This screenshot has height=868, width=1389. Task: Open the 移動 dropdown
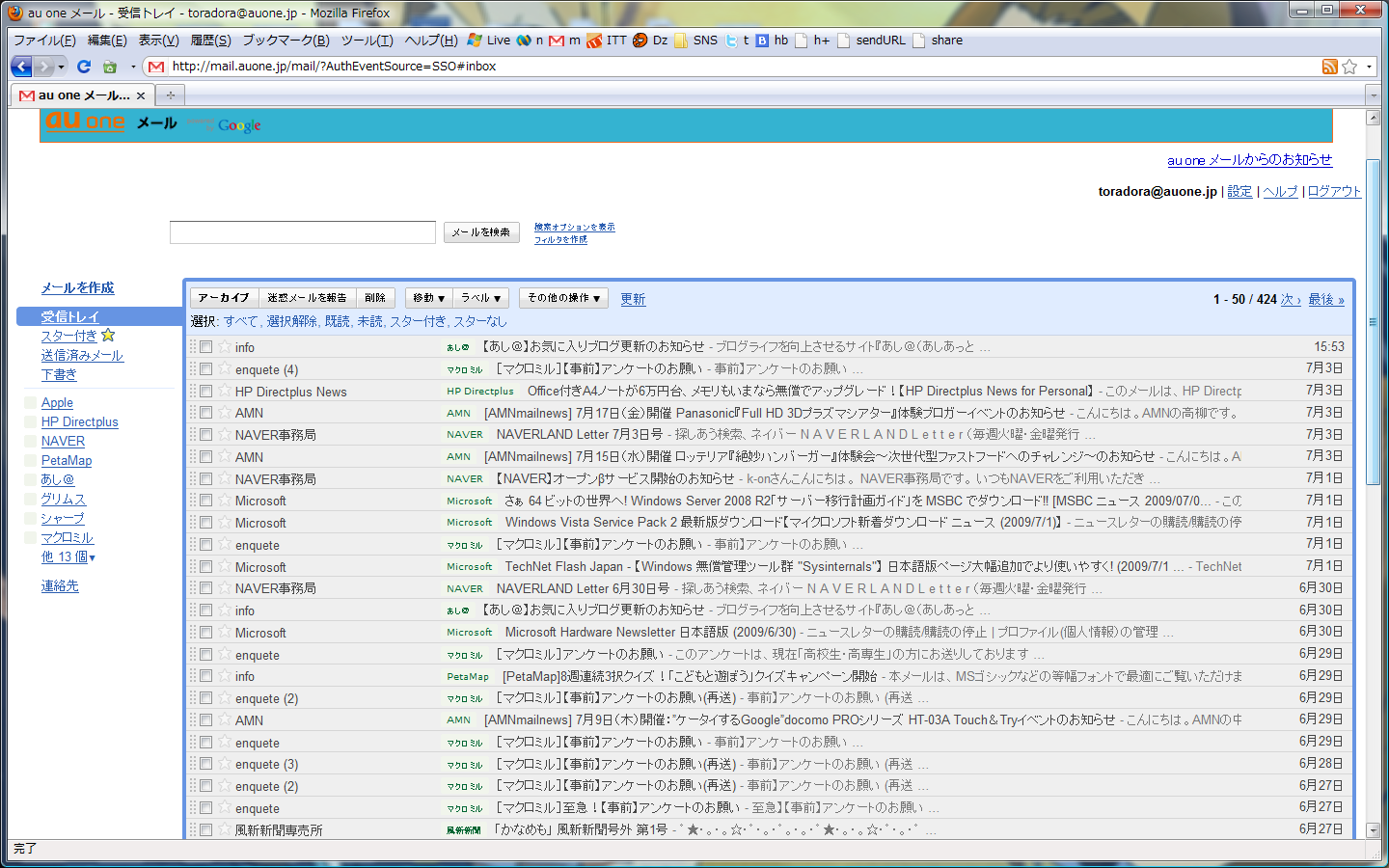click(x=429, y=298)
